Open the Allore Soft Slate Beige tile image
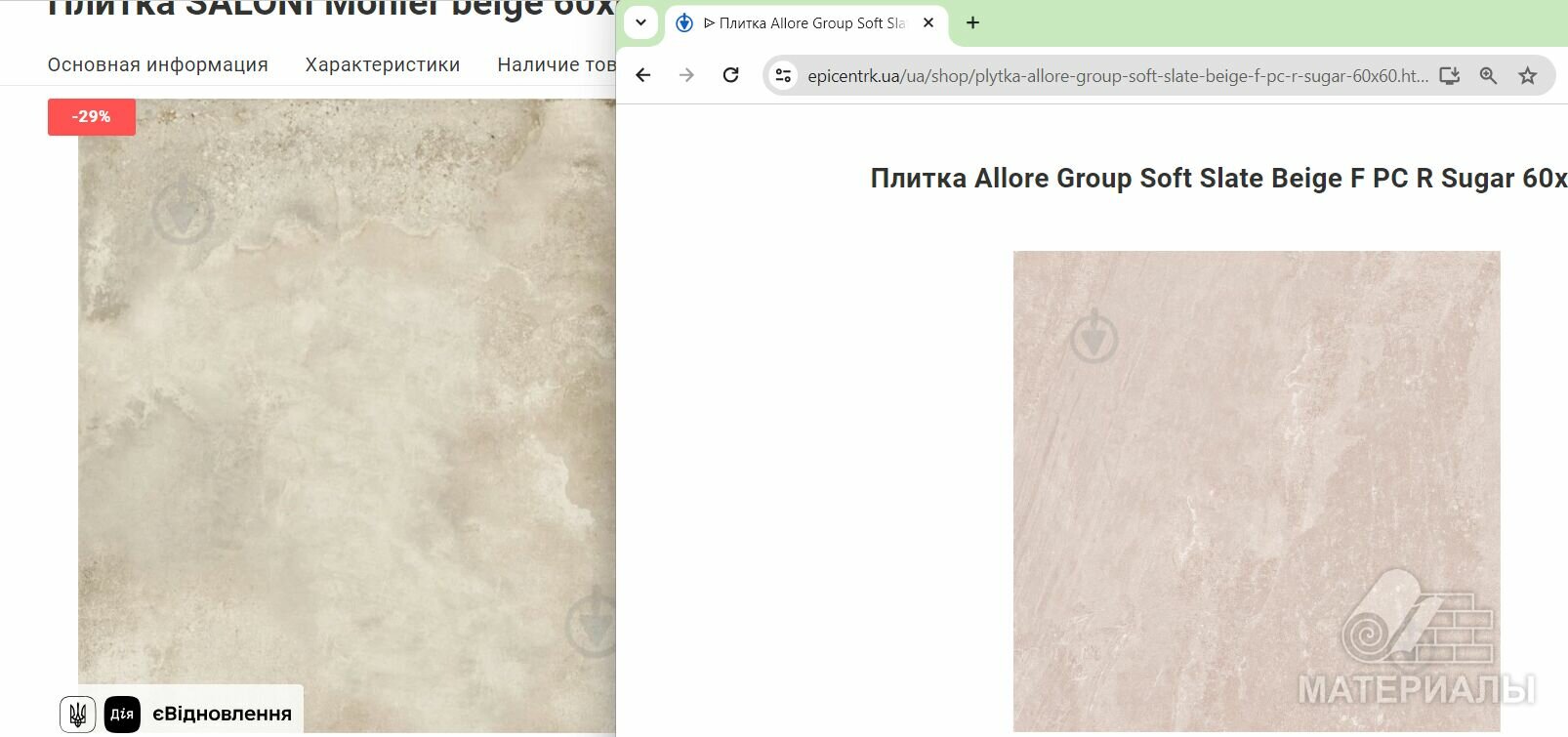Screen dimensions: 1568x737 1257,491
